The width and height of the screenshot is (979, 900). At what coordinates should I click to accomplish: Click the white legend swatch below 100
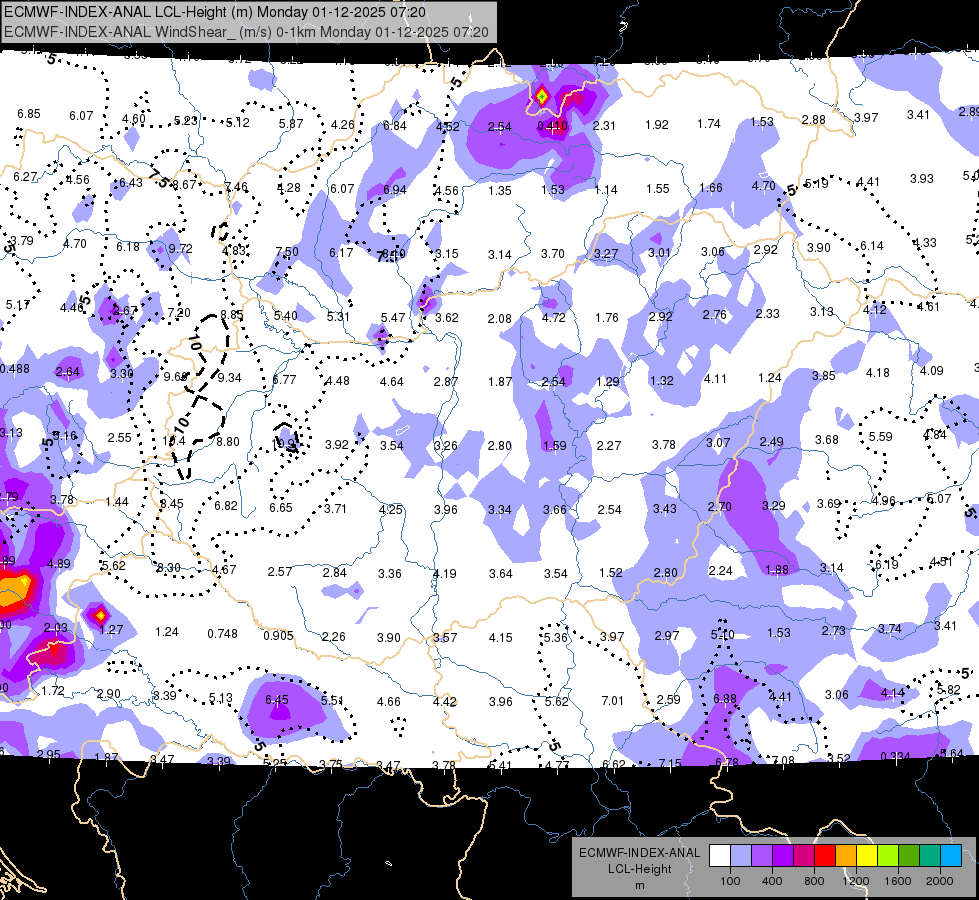pyautogui.click(x=720, y=856)
